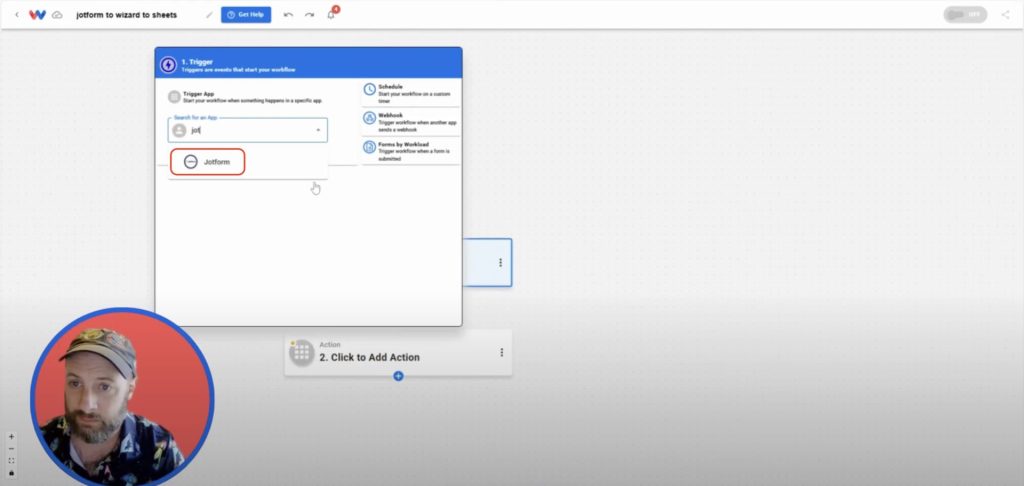
Task: Redo the last undone change
Action: click(x=309, y=15)
